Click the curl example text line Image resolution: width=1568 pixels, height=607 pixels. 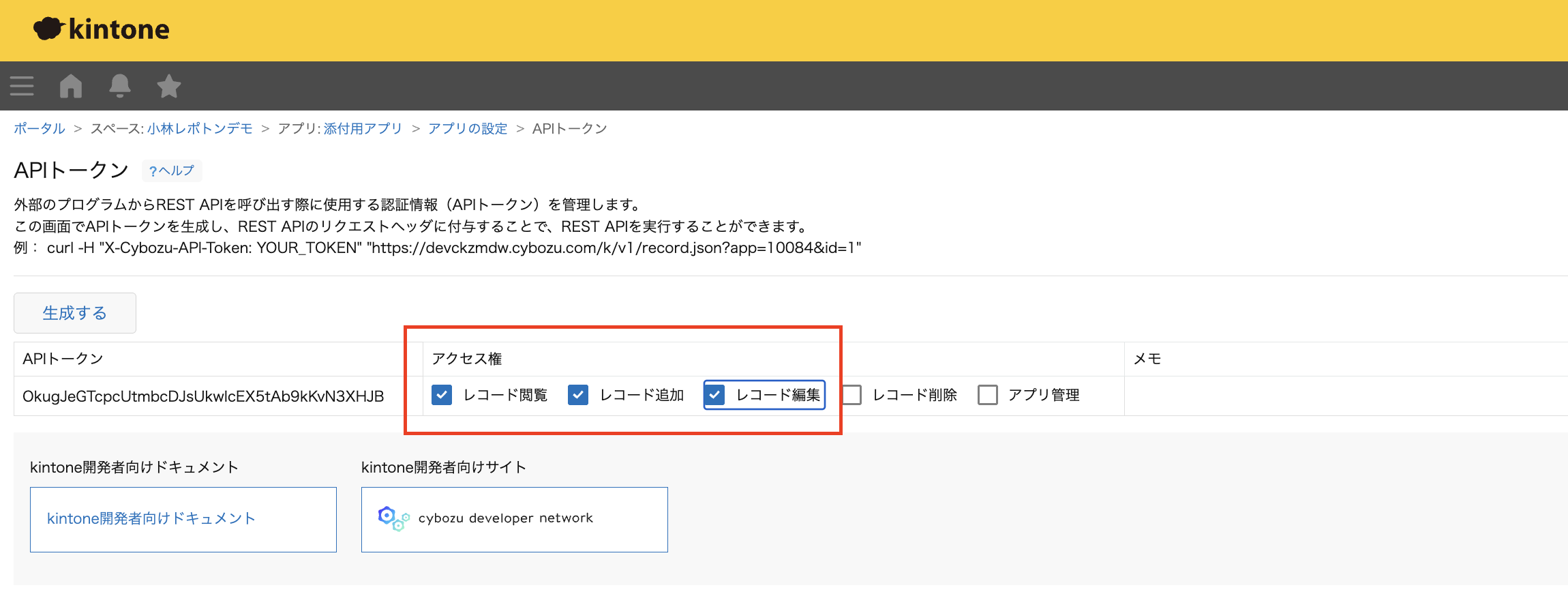pos(438,248)
